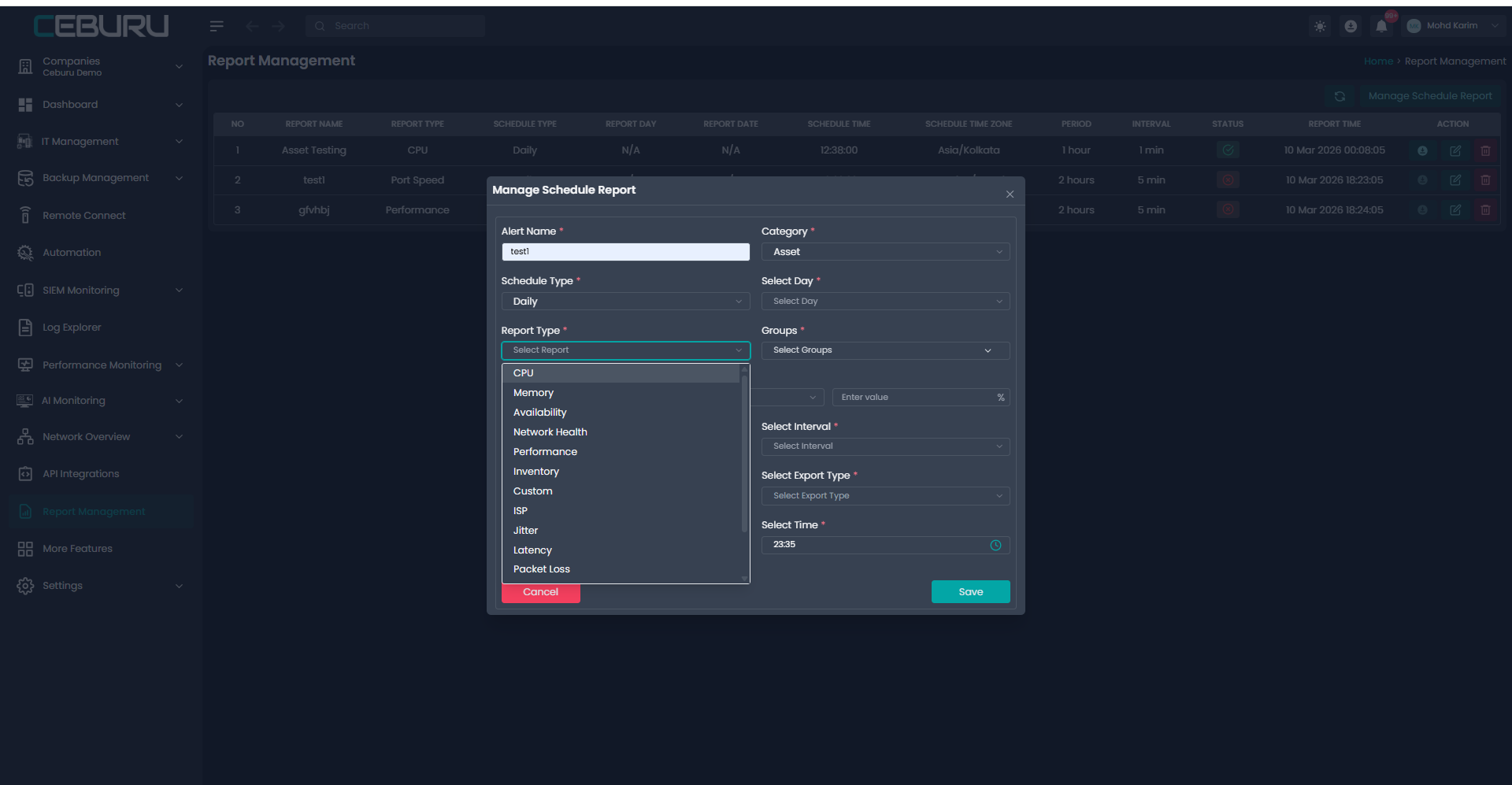Viewport: 1512px width, 785px height.
Task: Click the back navigation arrow
Action: point(252,26)
